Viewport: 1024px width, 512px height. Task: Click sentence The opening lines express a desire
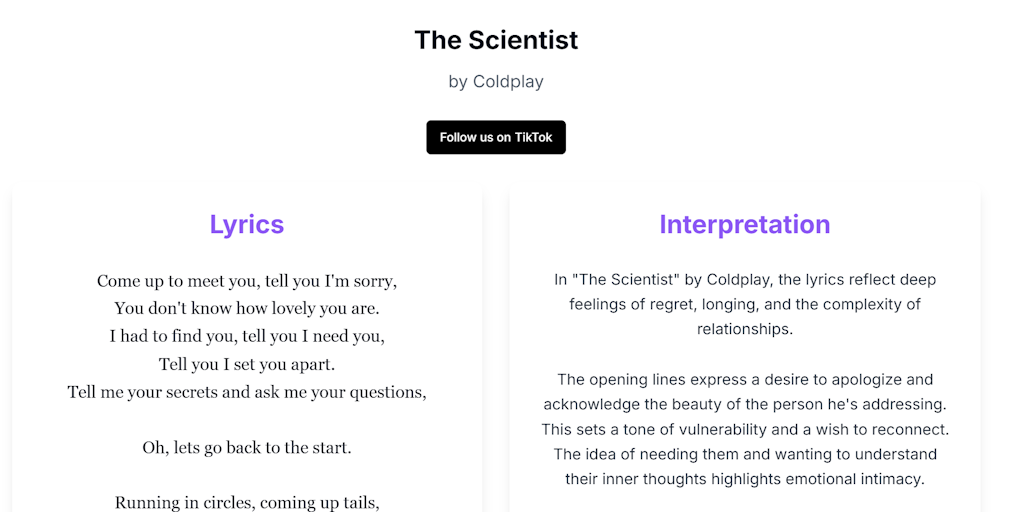click(744, 379)
